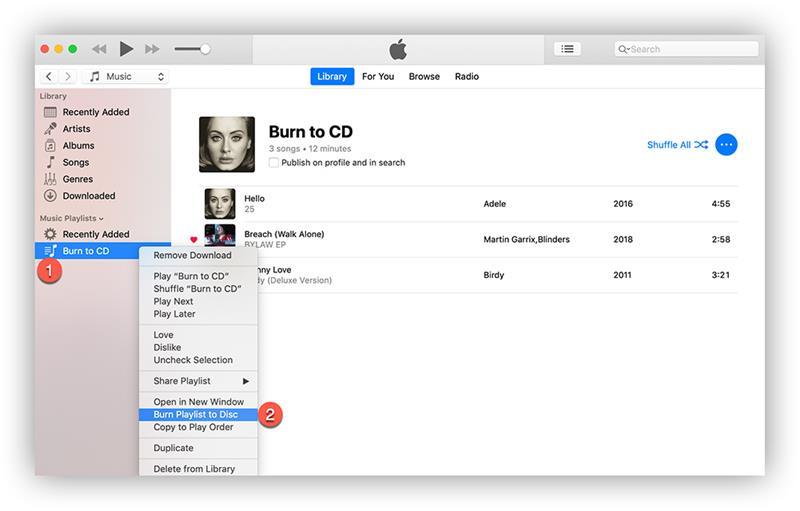Open the Music media type dropdown
Screen dimensions: 800x511
point(126,77)
